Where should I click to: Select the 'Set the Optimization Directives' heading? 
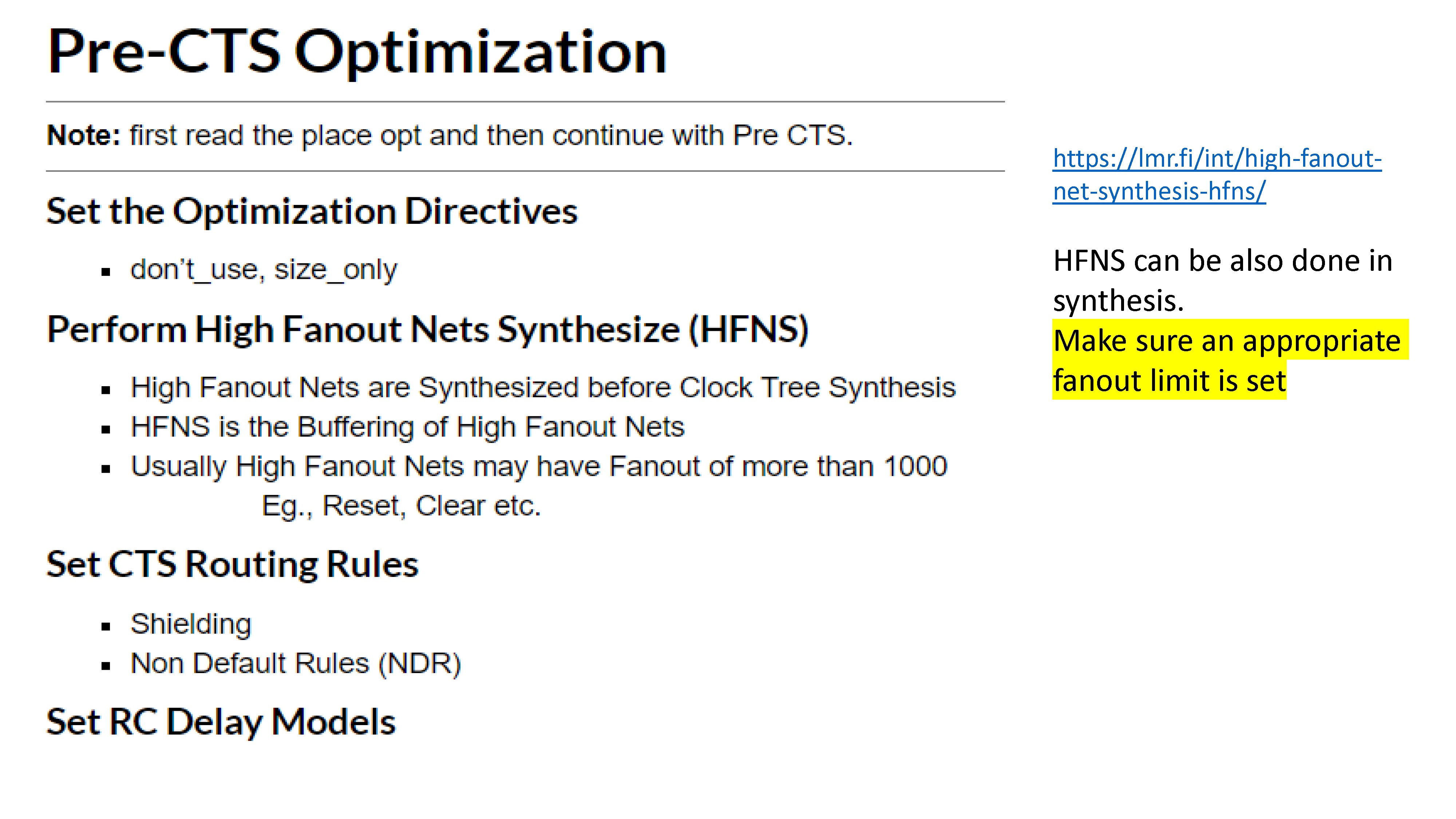point(312,212)
